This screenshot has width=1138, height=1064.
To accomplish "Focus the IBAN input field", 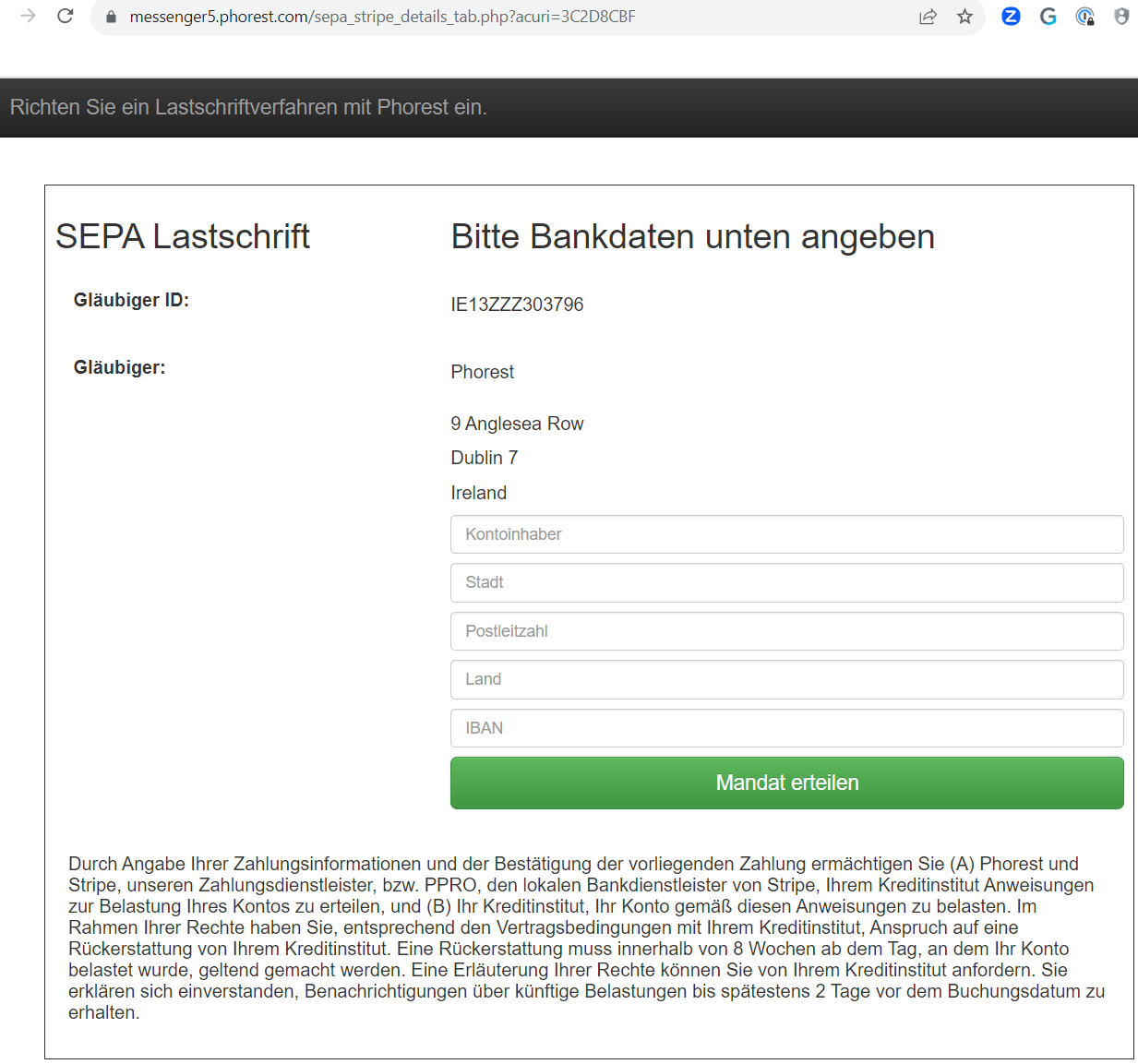I will [786, 728].
